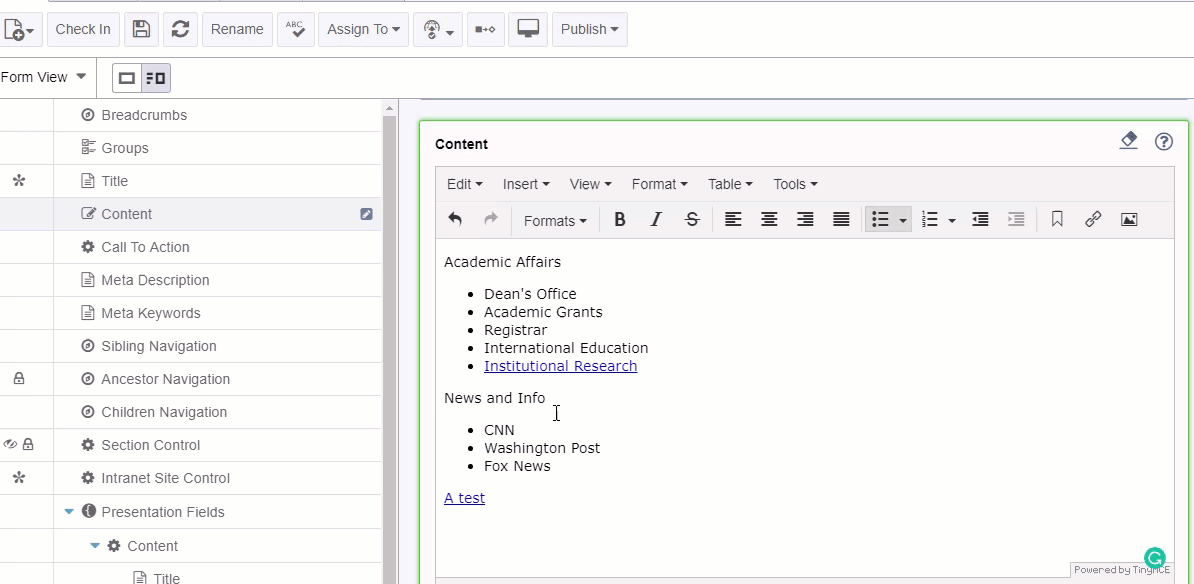Open numbered list style arrow
The width and height of the screenshot is (1194, 584).
[952, 221]
